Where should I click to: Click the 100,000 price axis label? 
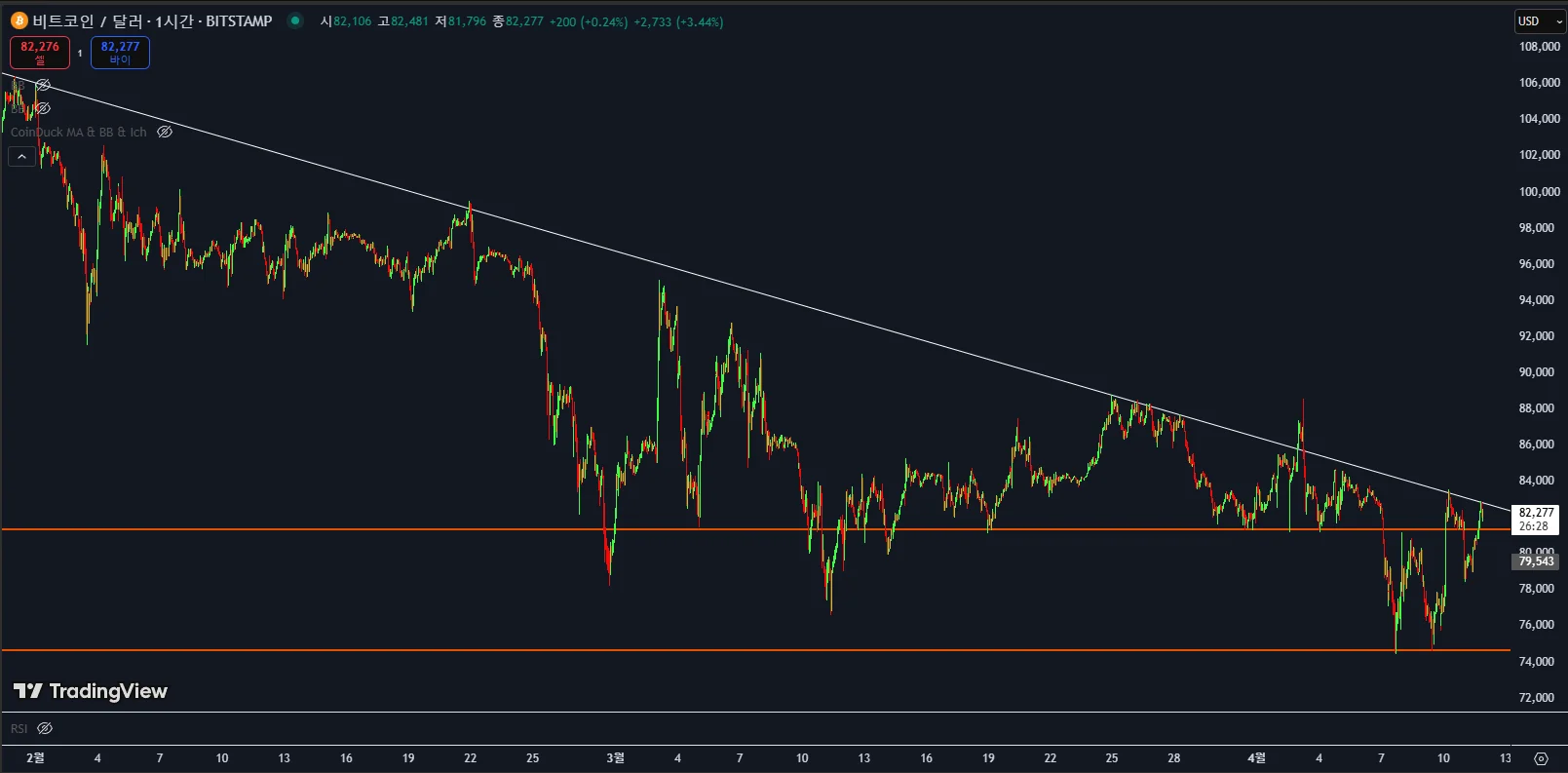click(x=1539, y=192)
